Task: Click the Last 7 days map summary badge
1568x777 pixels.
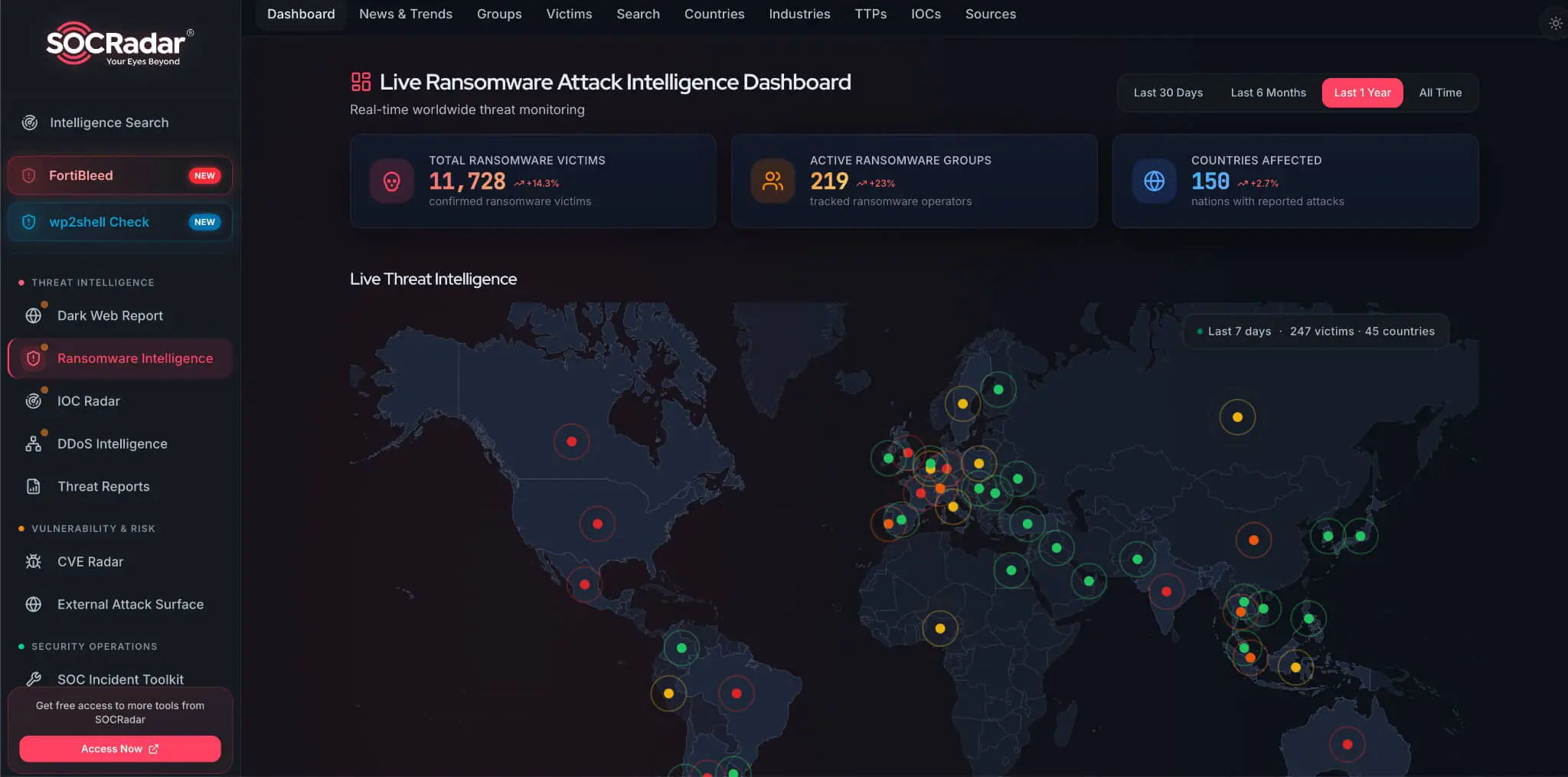Action: (x=1316, y=331)
